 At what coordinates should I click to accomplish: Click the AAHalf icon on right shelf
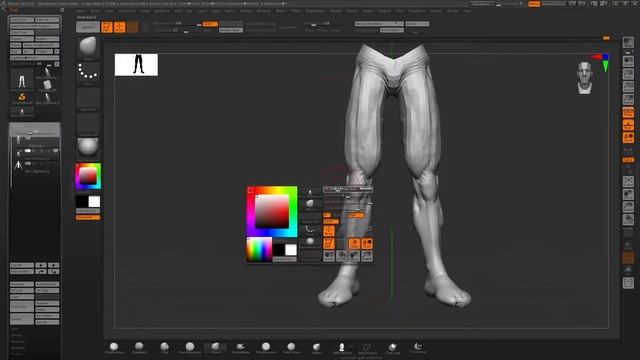[x=628, y=100]
